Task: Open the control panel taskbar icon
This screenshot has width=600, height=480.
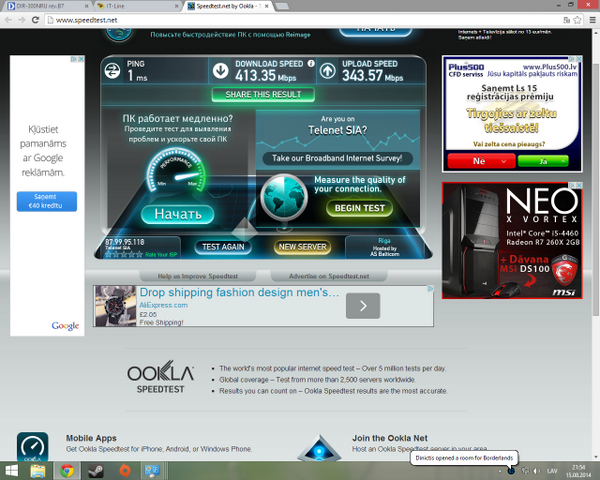Action: 152,471
